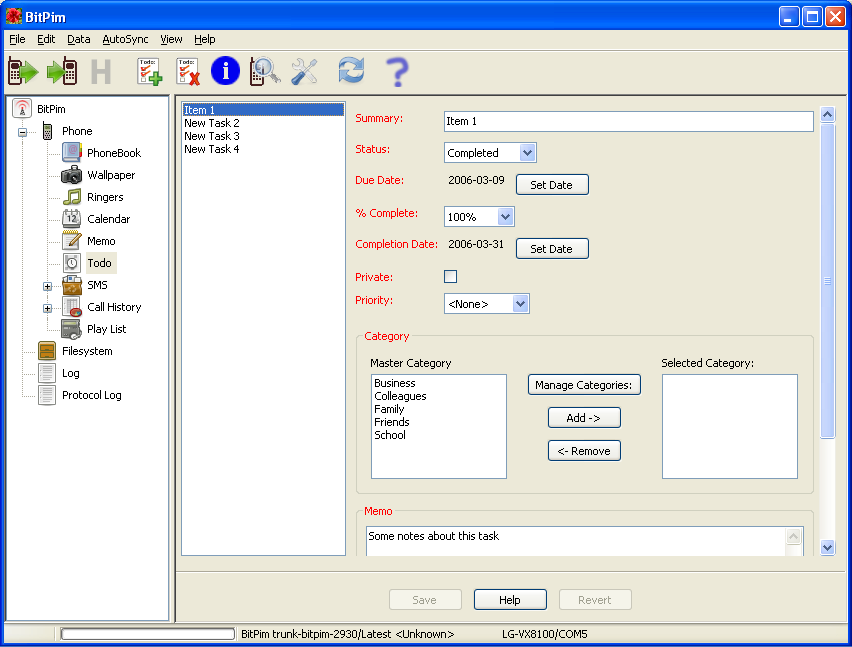
Task: Click the purple question mark help icon
Action: [x=397, y=71]
